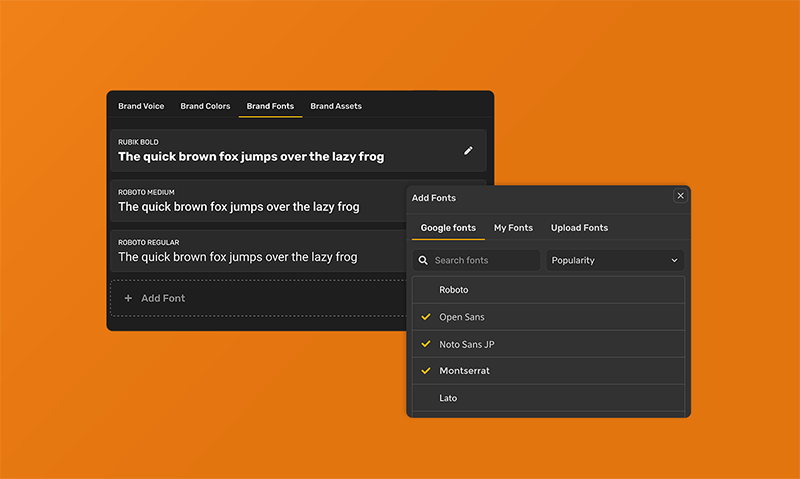Uncheck the Open Sans checkmark

[x=426, y=317]
